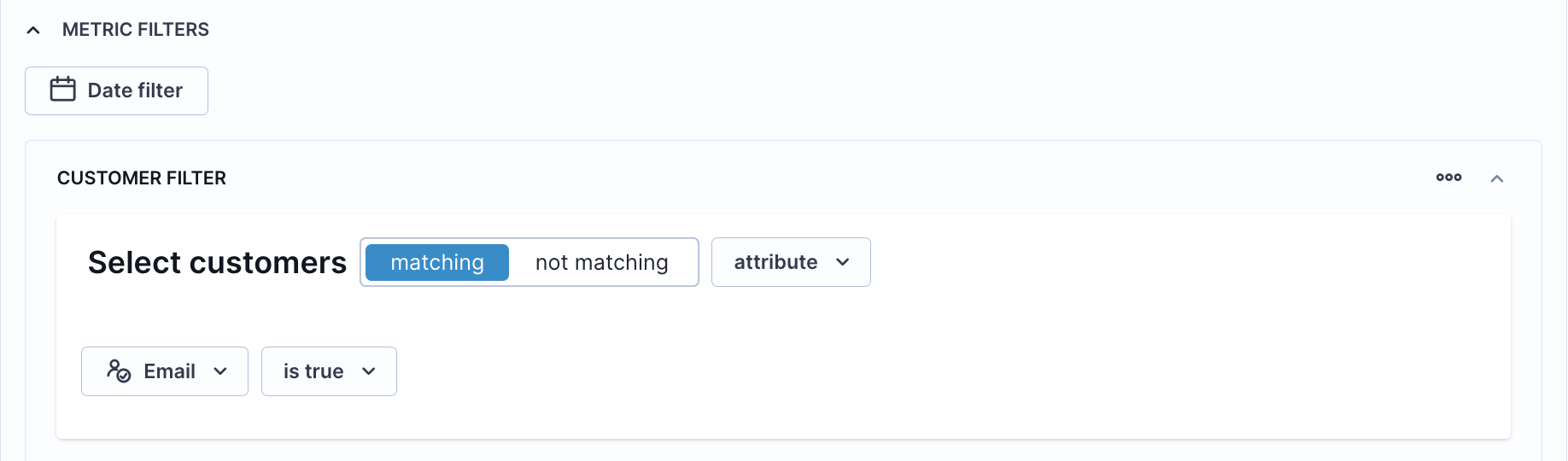Viewport: 1568px width, 461px height.
Task: Click the Date filter label text
Action: (x=135, y=90)
